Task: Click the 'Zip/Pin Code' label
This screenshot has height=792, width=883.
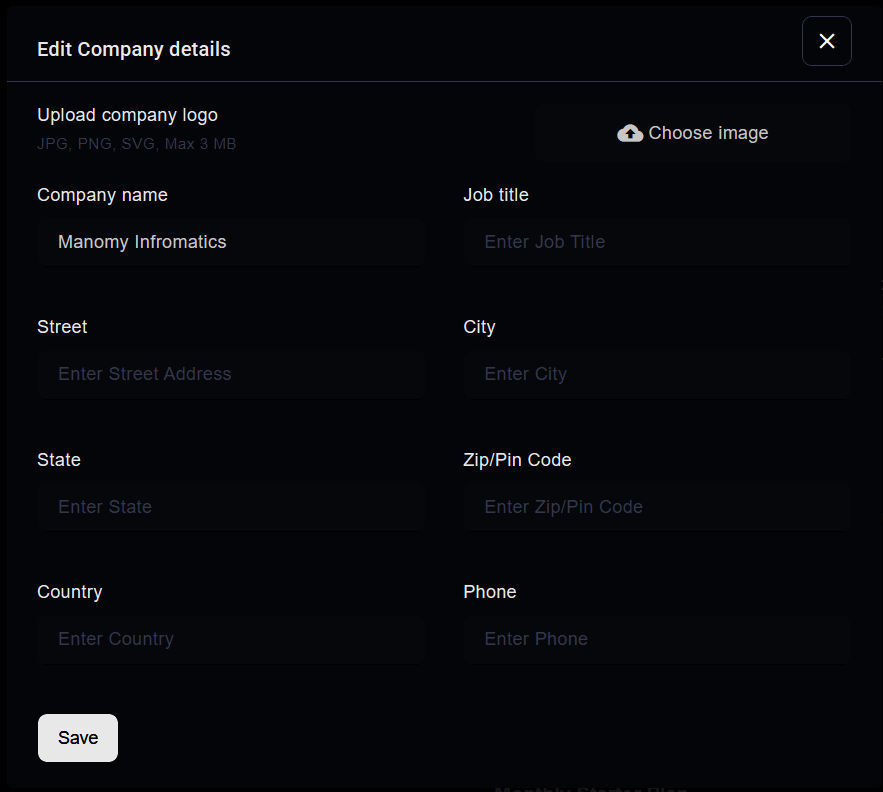Action: (517, 460)
